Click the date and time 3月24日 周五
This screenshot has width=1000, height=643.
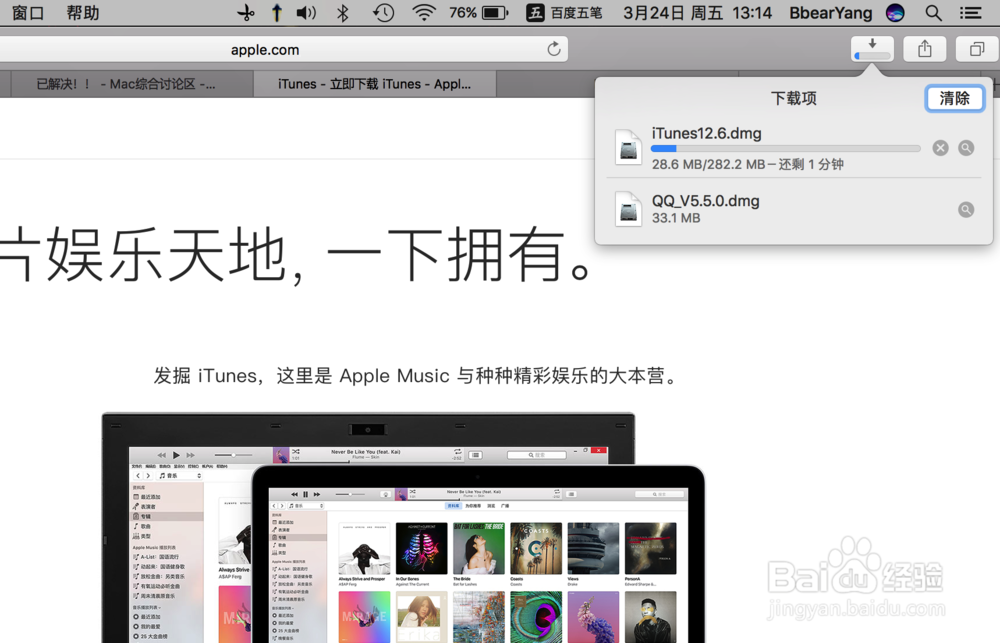tap(697, 13)
